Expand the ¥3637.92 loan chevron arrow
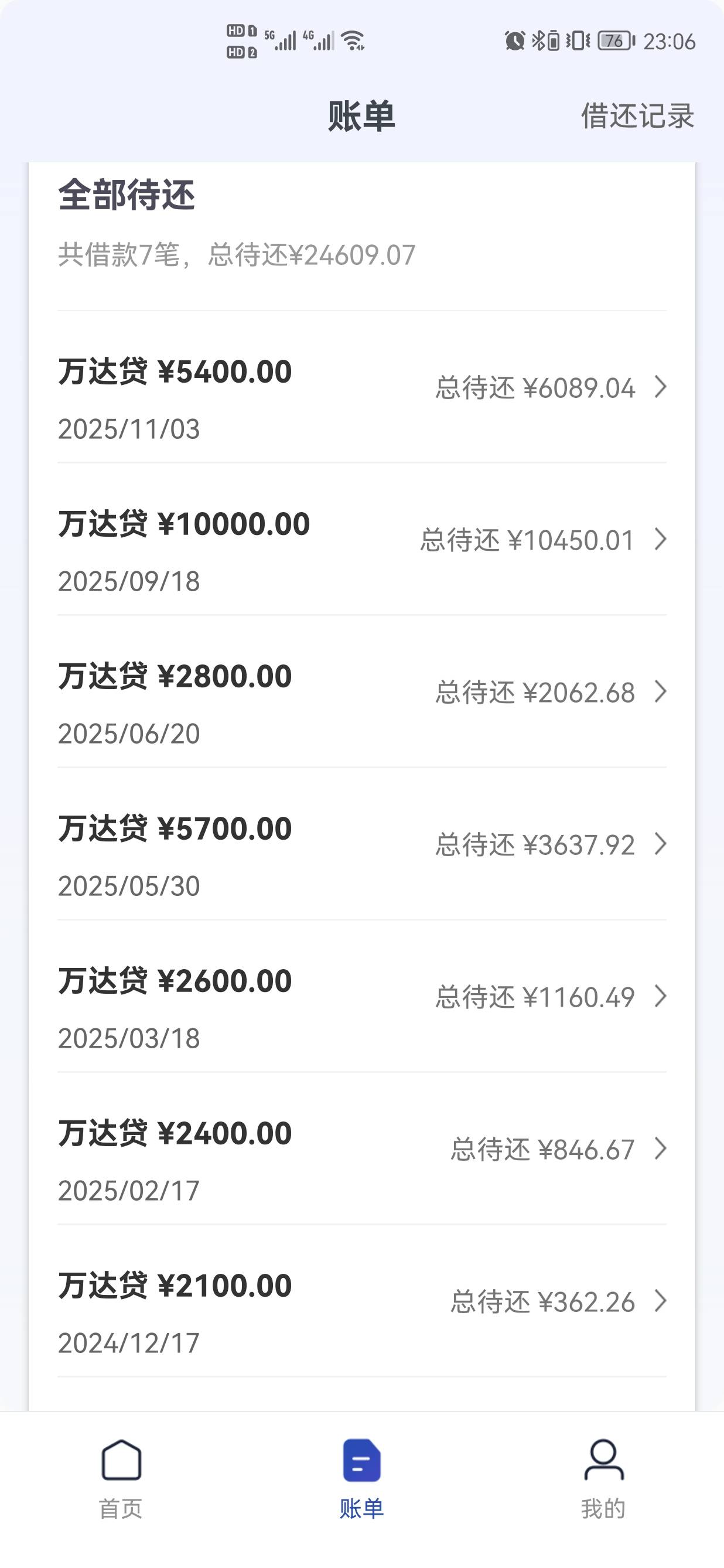Viewport: 724px width, 1568px height. 660,844
